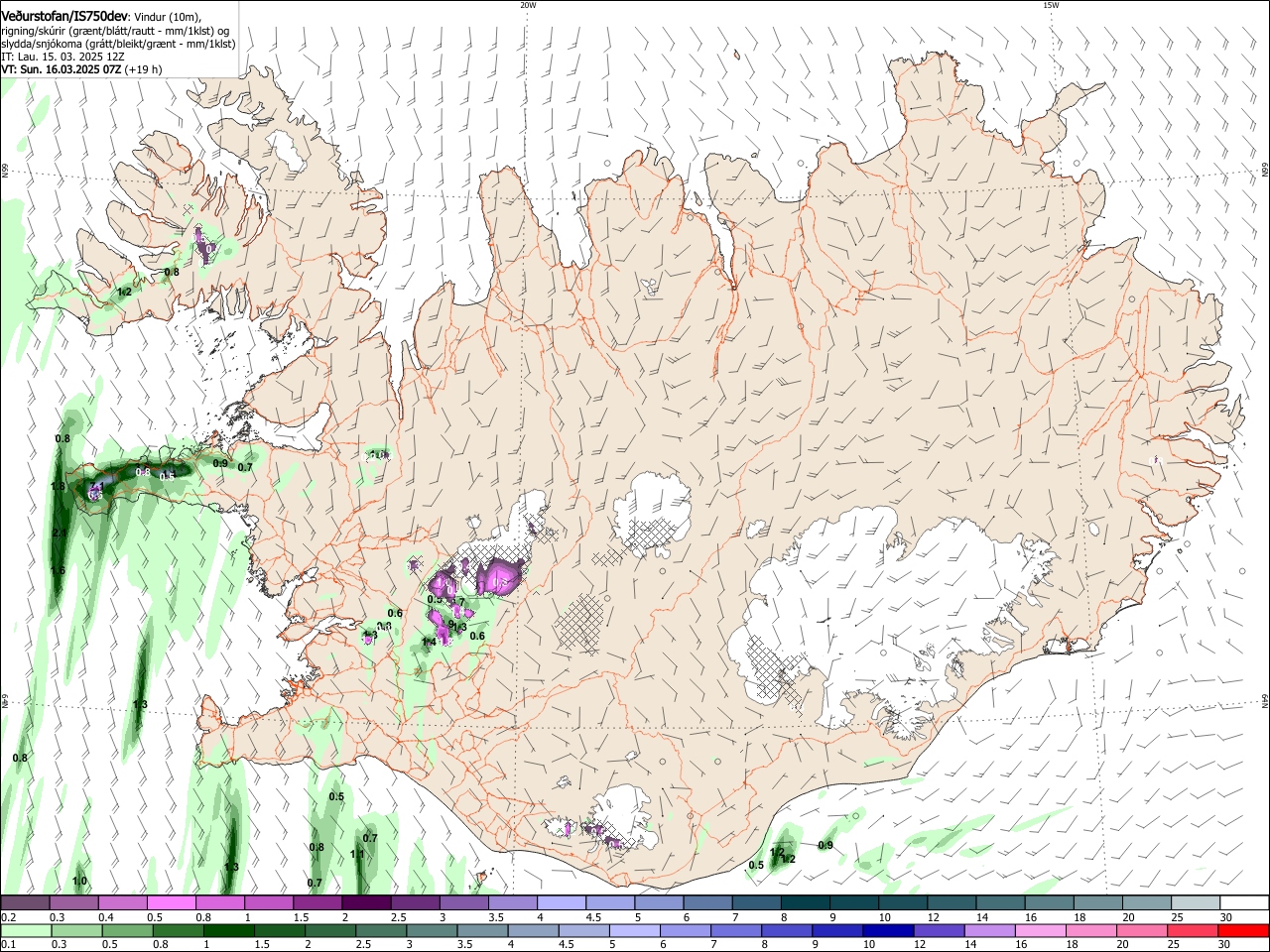Viewport: 1270px width, 952px height.
Task: Select the 1.6 precipitation value on the map
Action: 58,570
